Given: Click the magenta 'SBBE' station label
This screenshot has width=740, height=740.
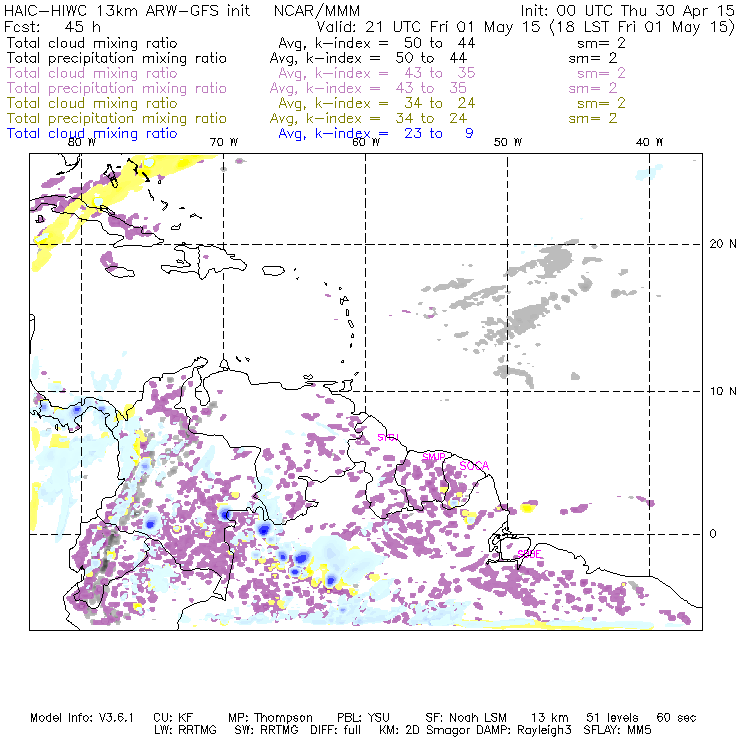Looking at the screenshot, I should click(x=529, y=554).
